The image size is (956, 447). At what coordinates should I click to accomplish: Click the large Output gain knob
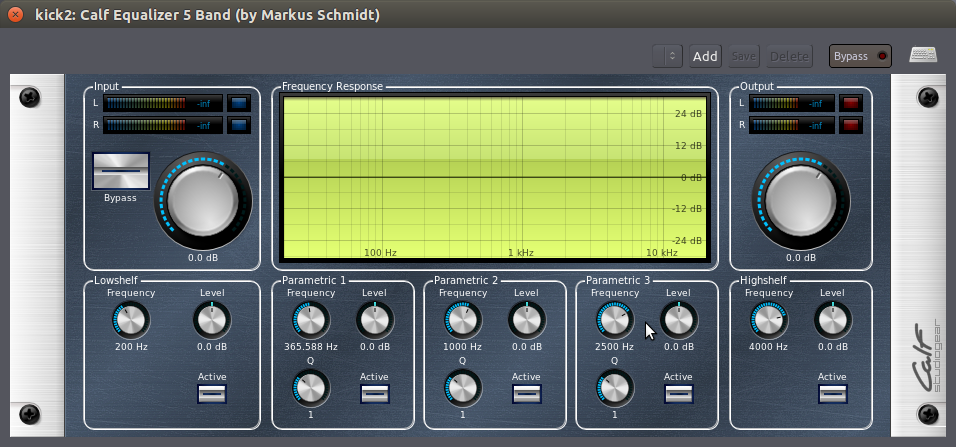coord(801,201)
